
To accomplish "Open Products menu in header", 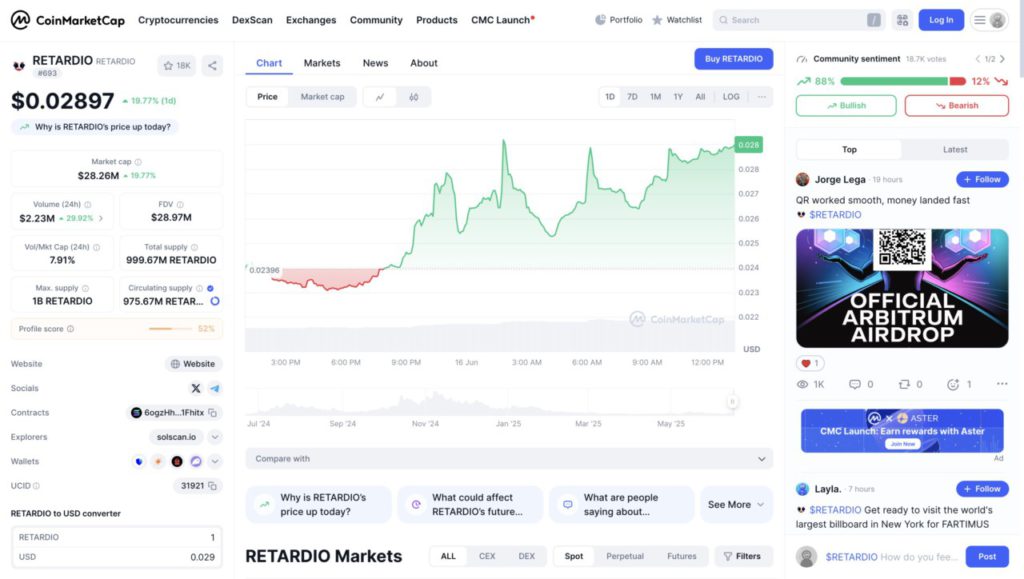I will pos(437,20).
